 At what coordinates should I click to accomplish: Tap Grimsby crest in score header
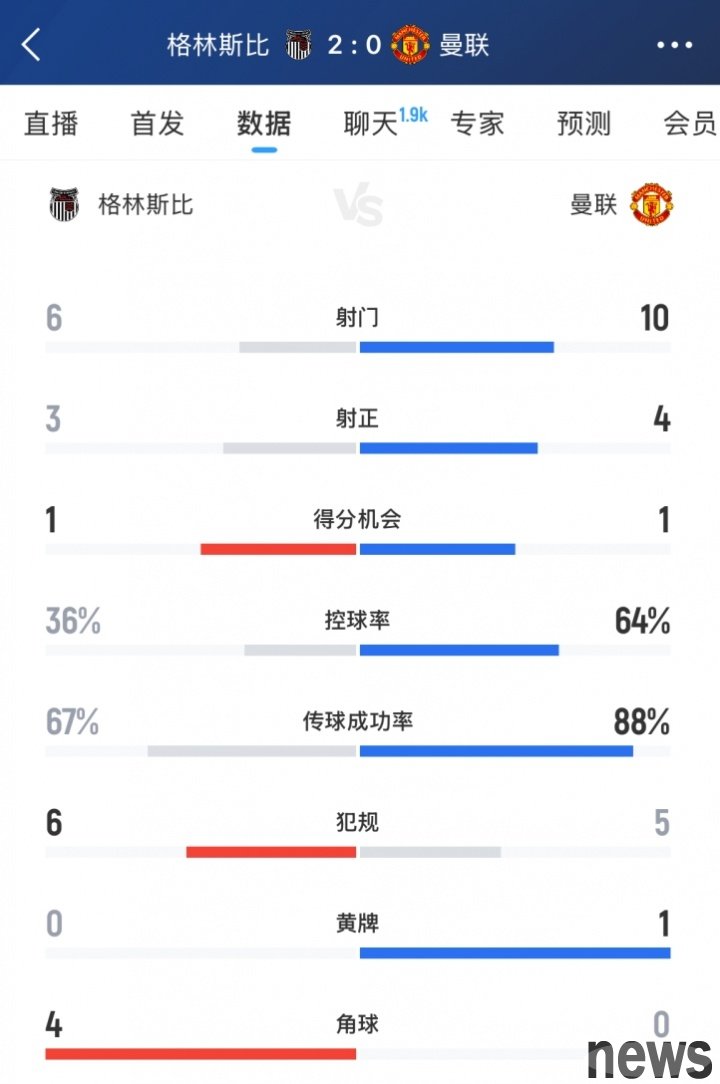pos(299,46)
